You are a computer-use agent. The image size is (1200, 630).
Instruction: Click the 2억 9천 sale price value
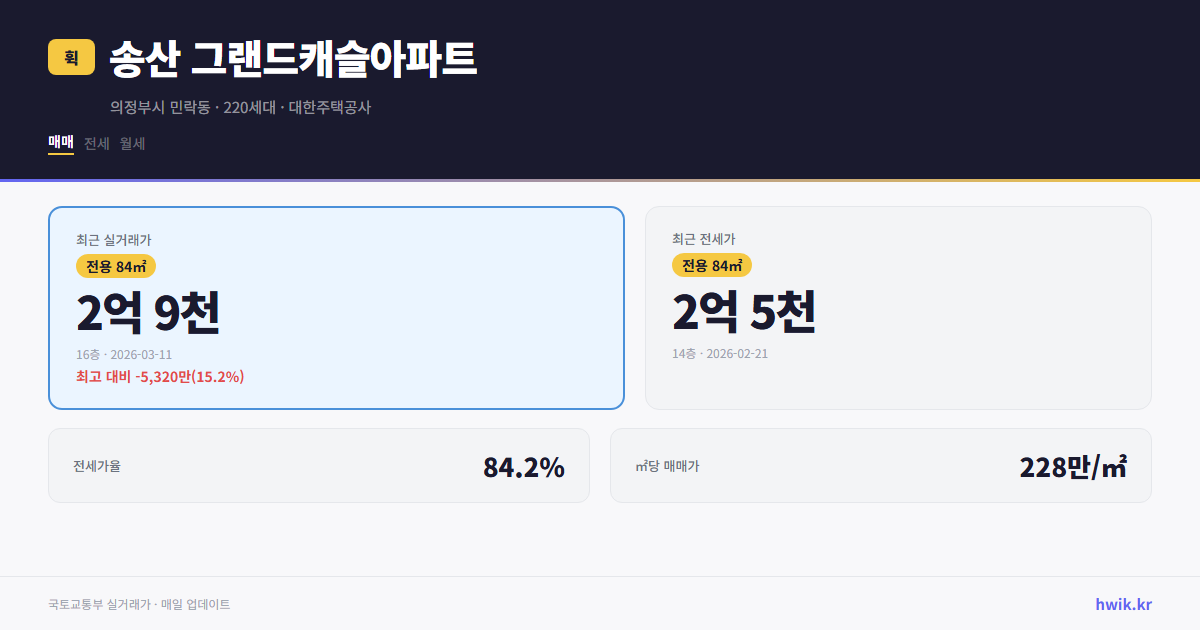pyautogui.click(x=148, y=312)
